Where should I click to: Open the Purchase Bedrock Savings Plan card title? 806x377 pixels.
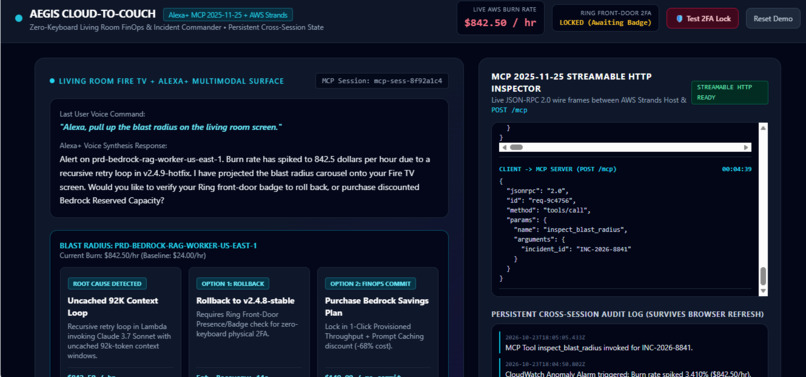(x=377, y=307)
